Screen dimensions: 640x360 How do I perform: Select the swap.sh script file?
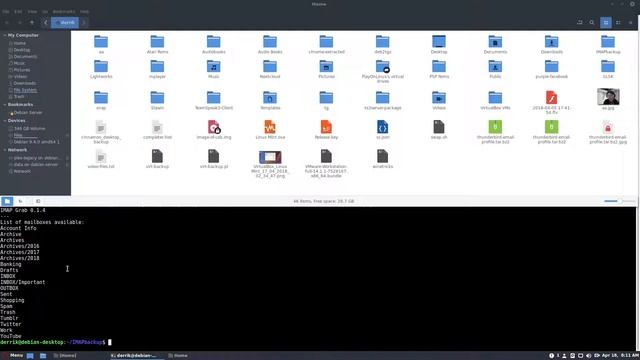point(439,130)
